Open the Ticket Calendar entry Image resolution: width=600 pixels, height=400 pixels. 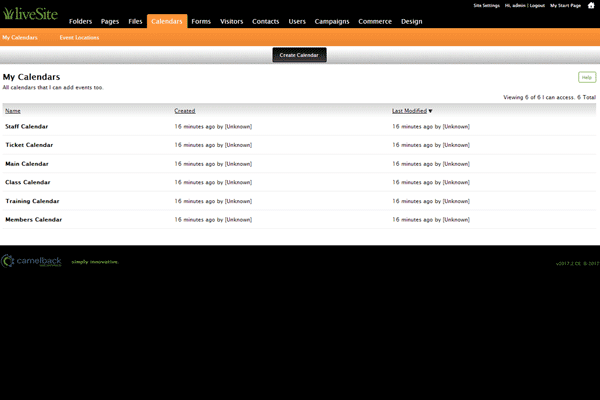pos(28,145)
